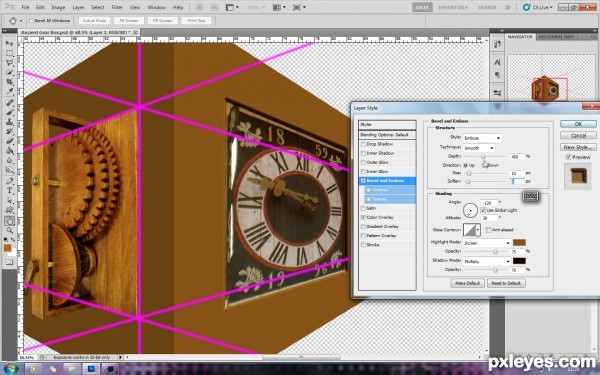Viewport: 600px width, 375px height.
Task: Click the New Style button
Action: pos(578,147)
